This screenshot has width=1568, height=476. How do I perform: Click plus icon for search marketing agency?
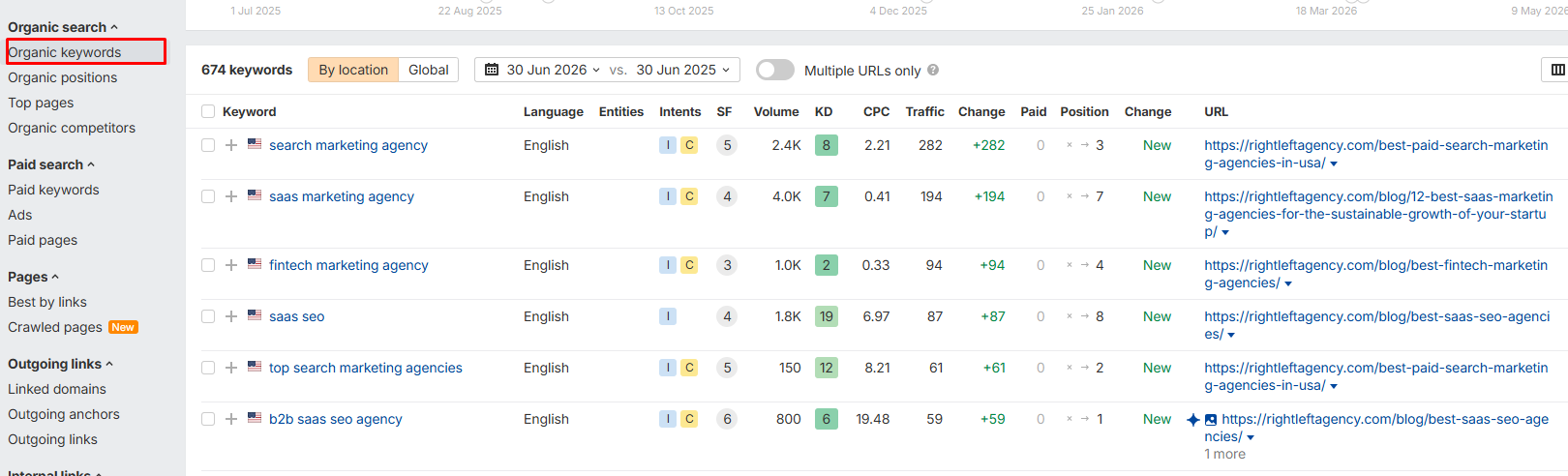(x=231, y=145)
